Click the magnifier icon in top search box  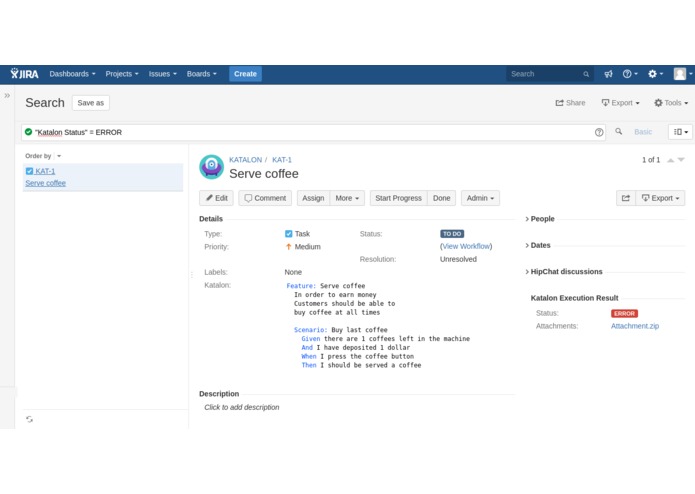pos(586,74)
